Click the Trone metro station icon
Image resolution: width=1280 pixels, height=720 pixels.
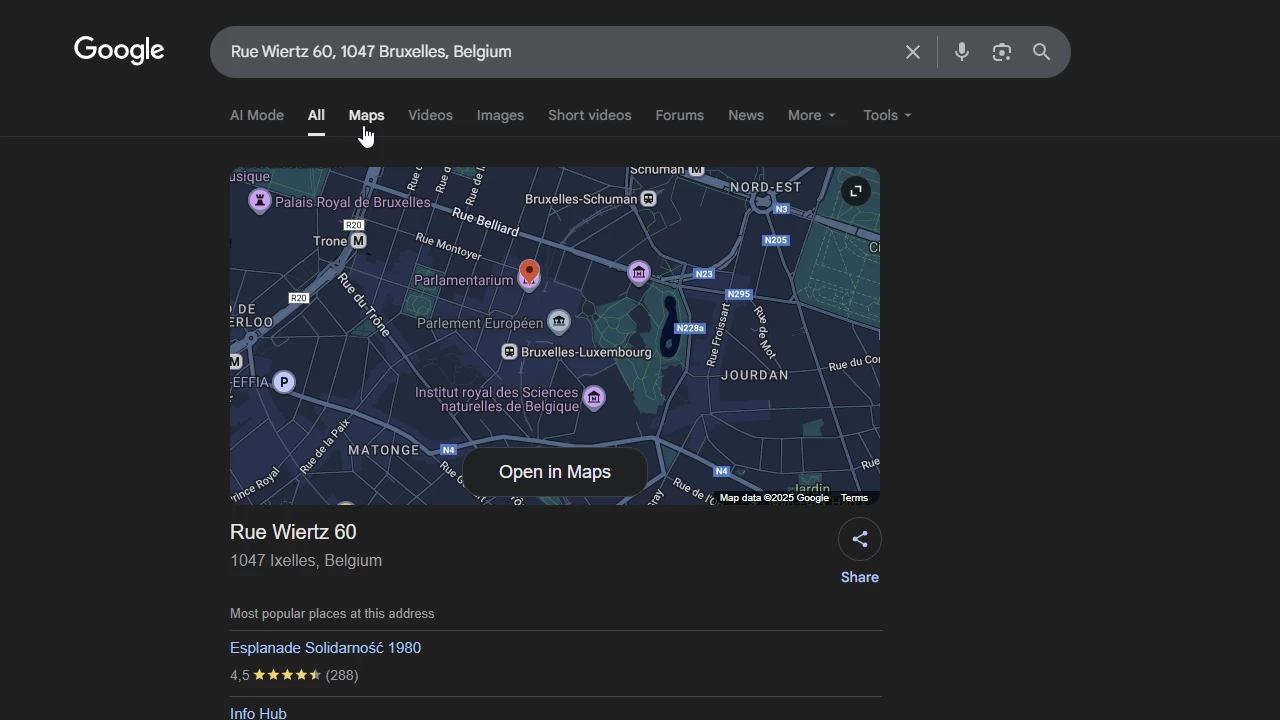[x=359, y=241]
